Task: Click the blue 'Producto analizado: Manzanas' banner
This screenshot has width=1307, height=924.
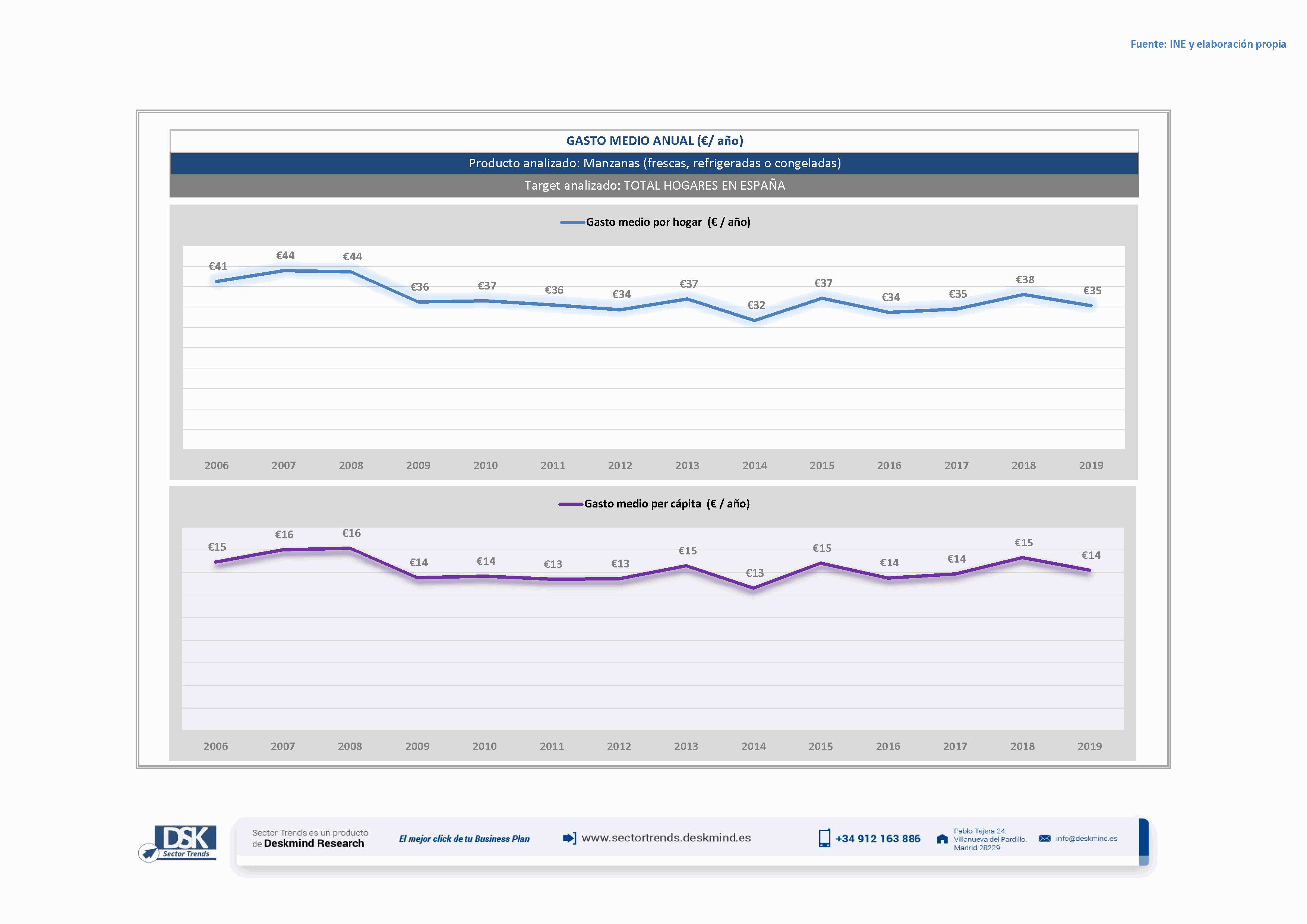Action: point(654,163)
